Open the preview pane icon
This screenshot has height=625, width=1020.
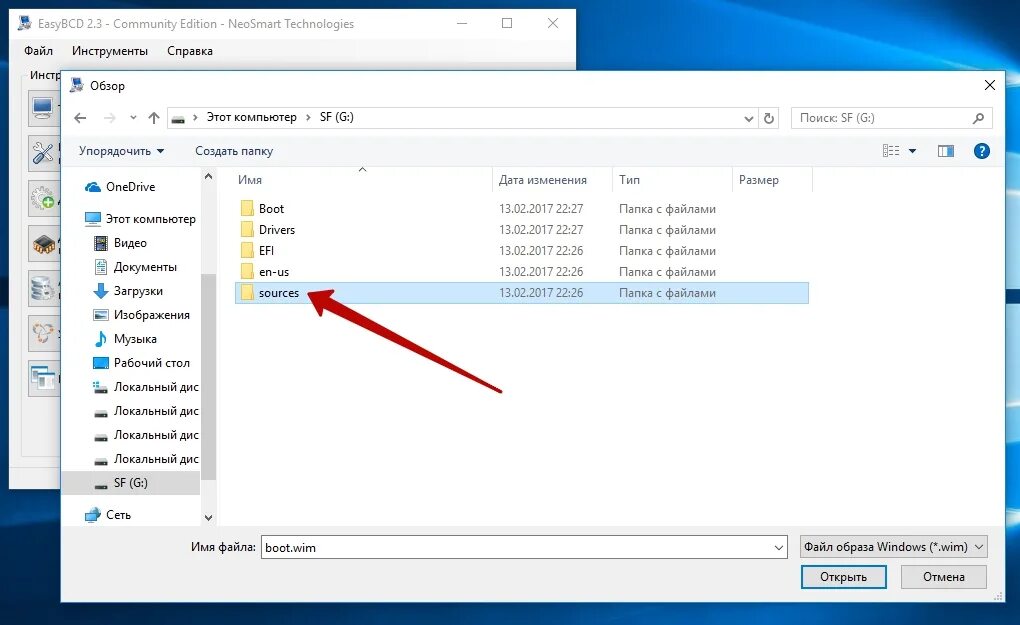click(x=945, y=150)
